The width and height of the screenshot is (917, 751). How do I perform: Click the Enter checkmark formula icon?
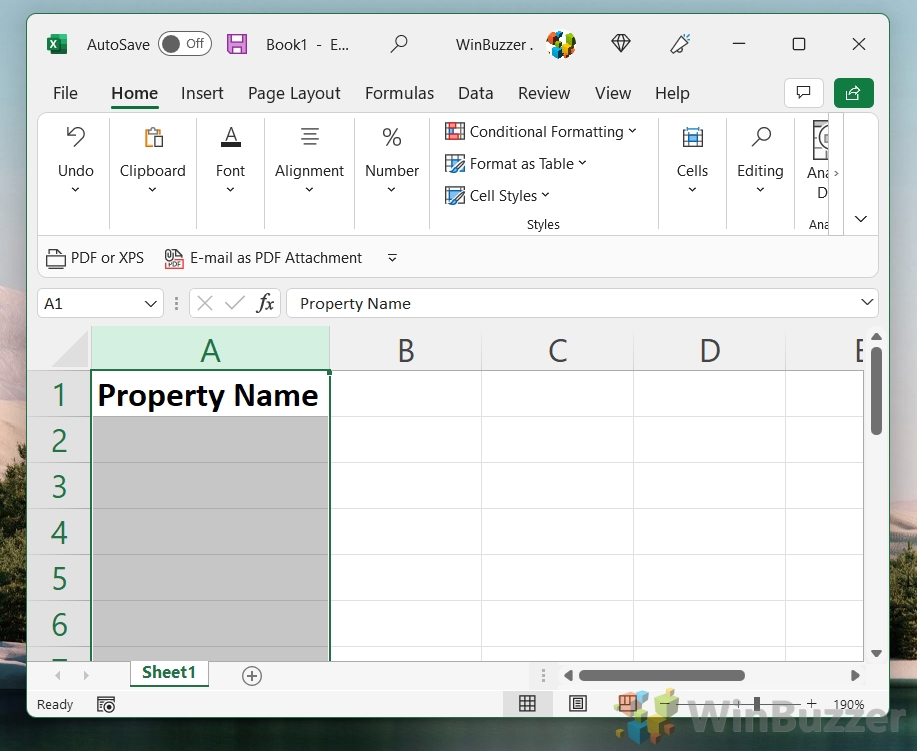point(235,303)
